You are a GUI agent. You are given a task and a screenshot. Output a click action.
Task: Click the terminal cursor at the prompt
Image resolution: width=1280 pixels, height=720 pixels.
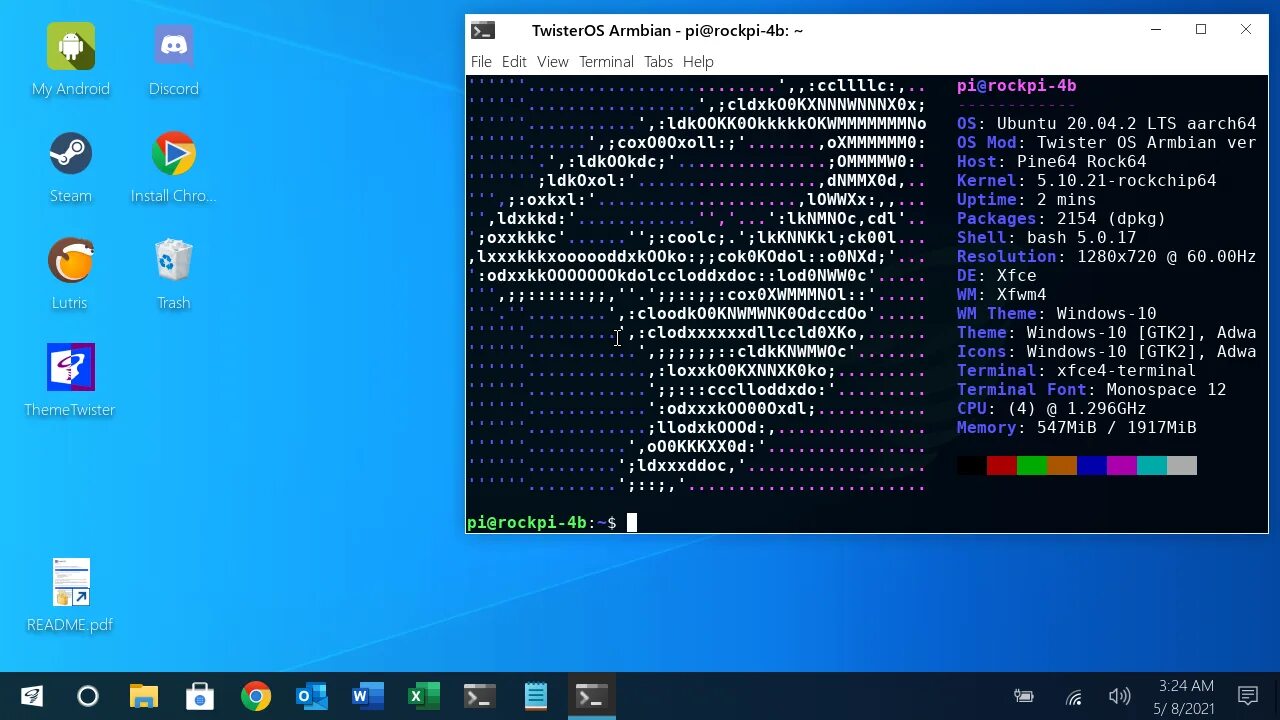pyautogui.click(x=632, y=522)
